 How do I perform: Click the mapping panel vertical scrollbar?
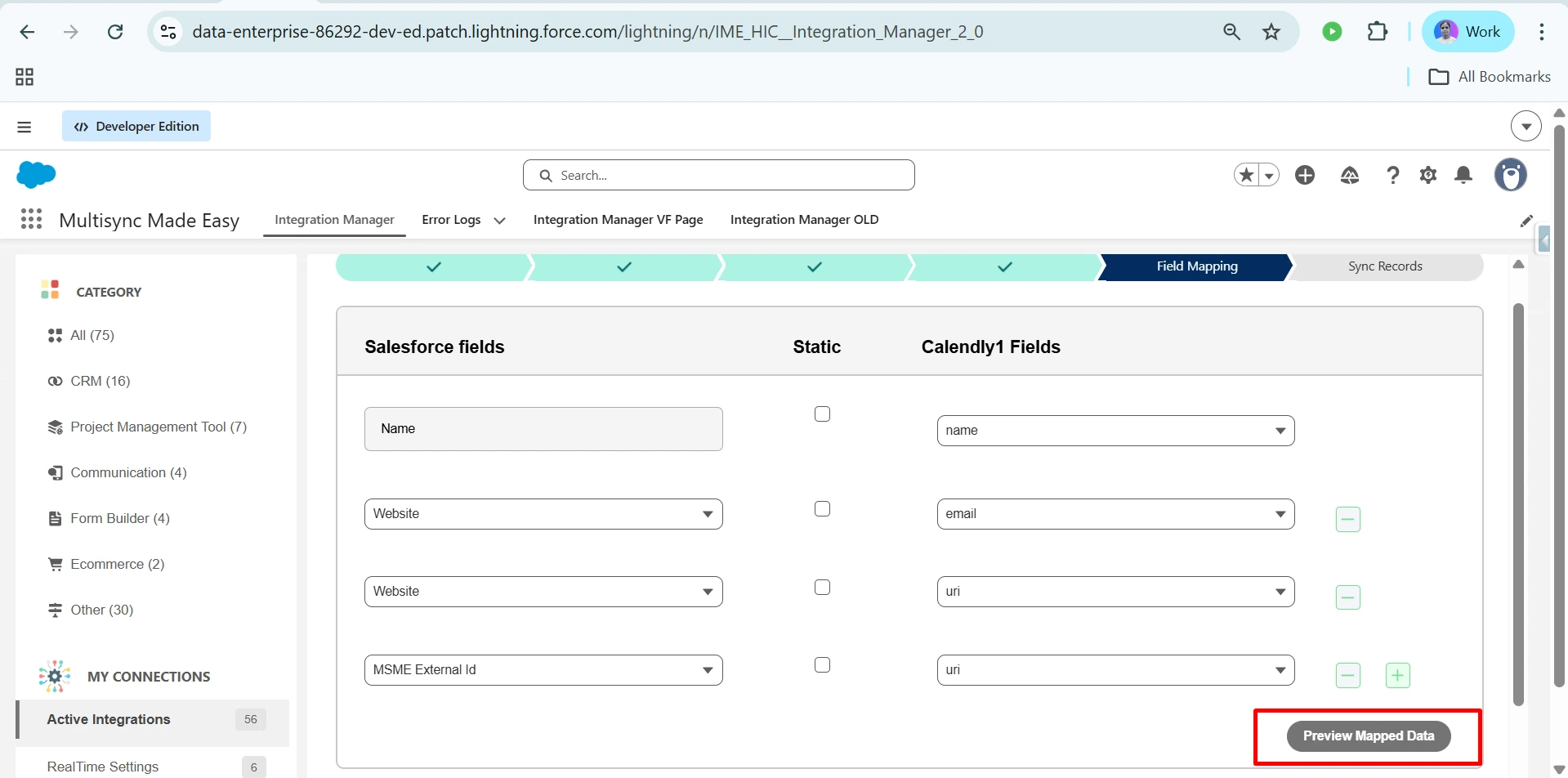[x=1518, y=504]
